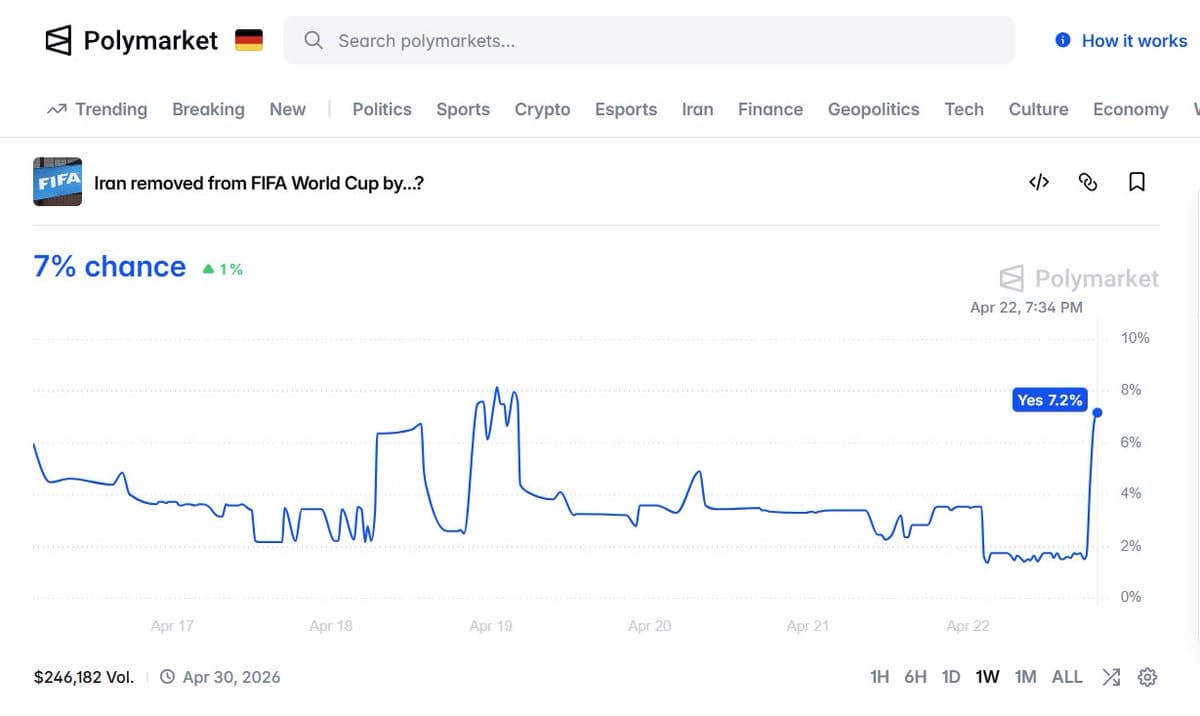The width and height of the screenshot is (1200, 716).
Task: Click the FIFA market thumbnail
Action: point(57,182)
